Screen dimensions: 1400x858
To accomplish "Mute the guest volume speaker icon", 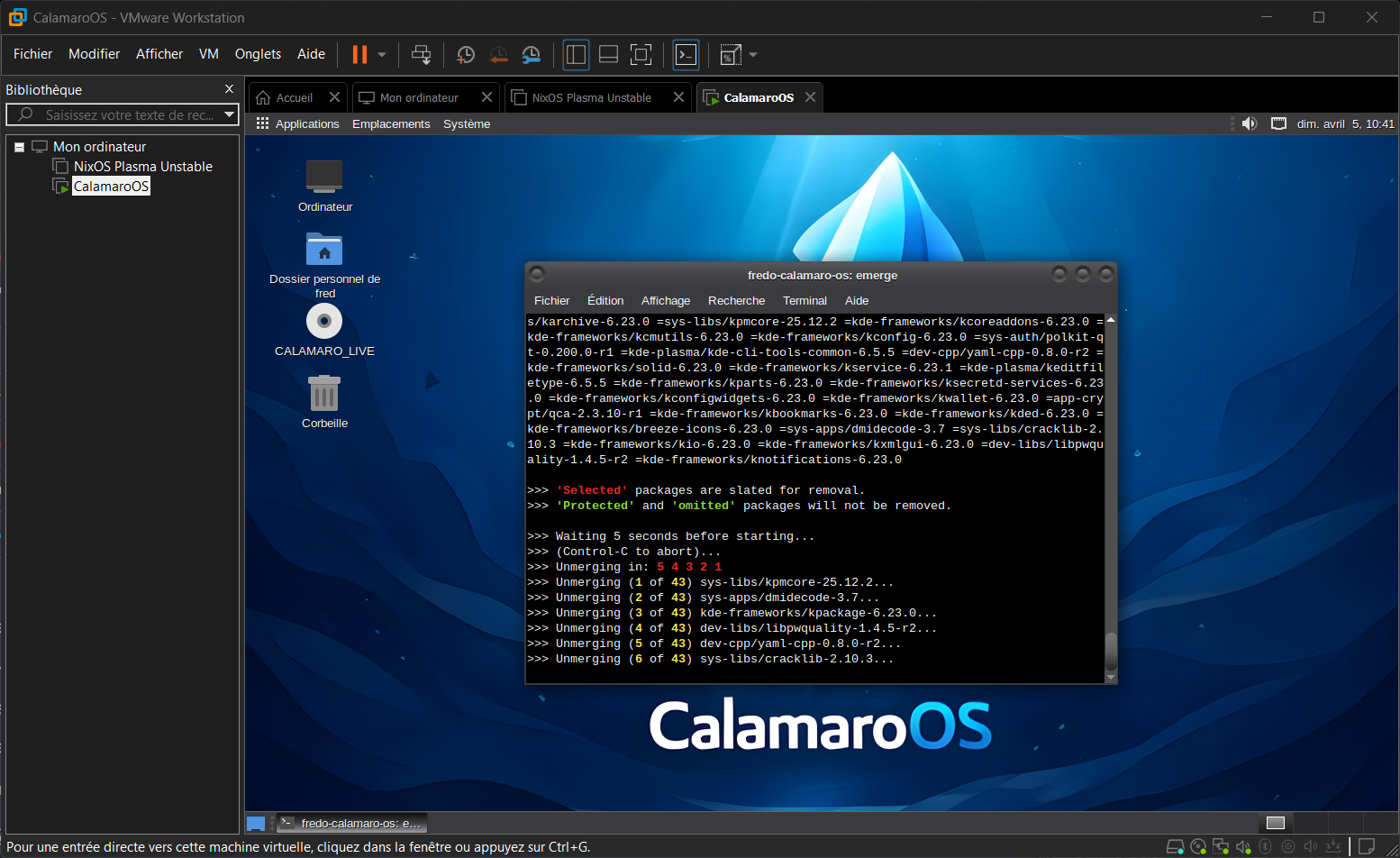I will (1250, 123).
